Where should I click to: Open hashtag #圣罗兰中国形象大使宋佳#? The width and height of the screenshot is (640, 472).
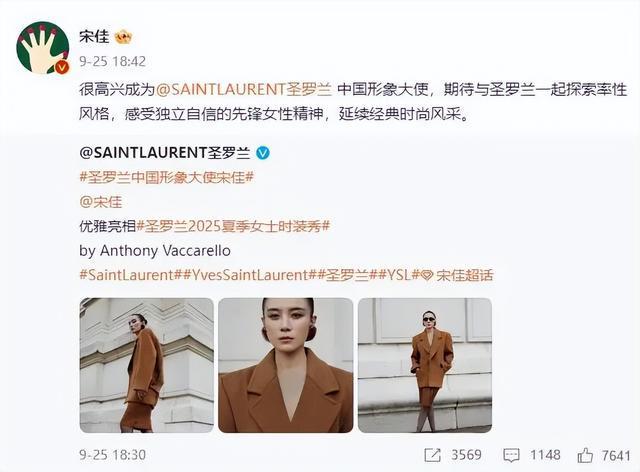pyautogui.click(x=167, y=178)
